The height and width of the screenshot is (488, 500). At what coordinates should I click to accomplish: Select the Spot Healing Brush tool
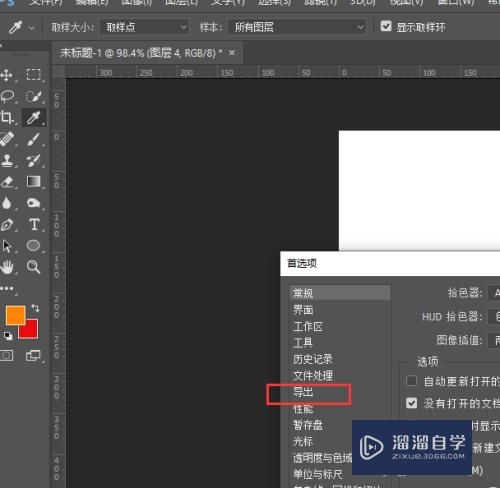pyautogui.click(x=7, y=139)
